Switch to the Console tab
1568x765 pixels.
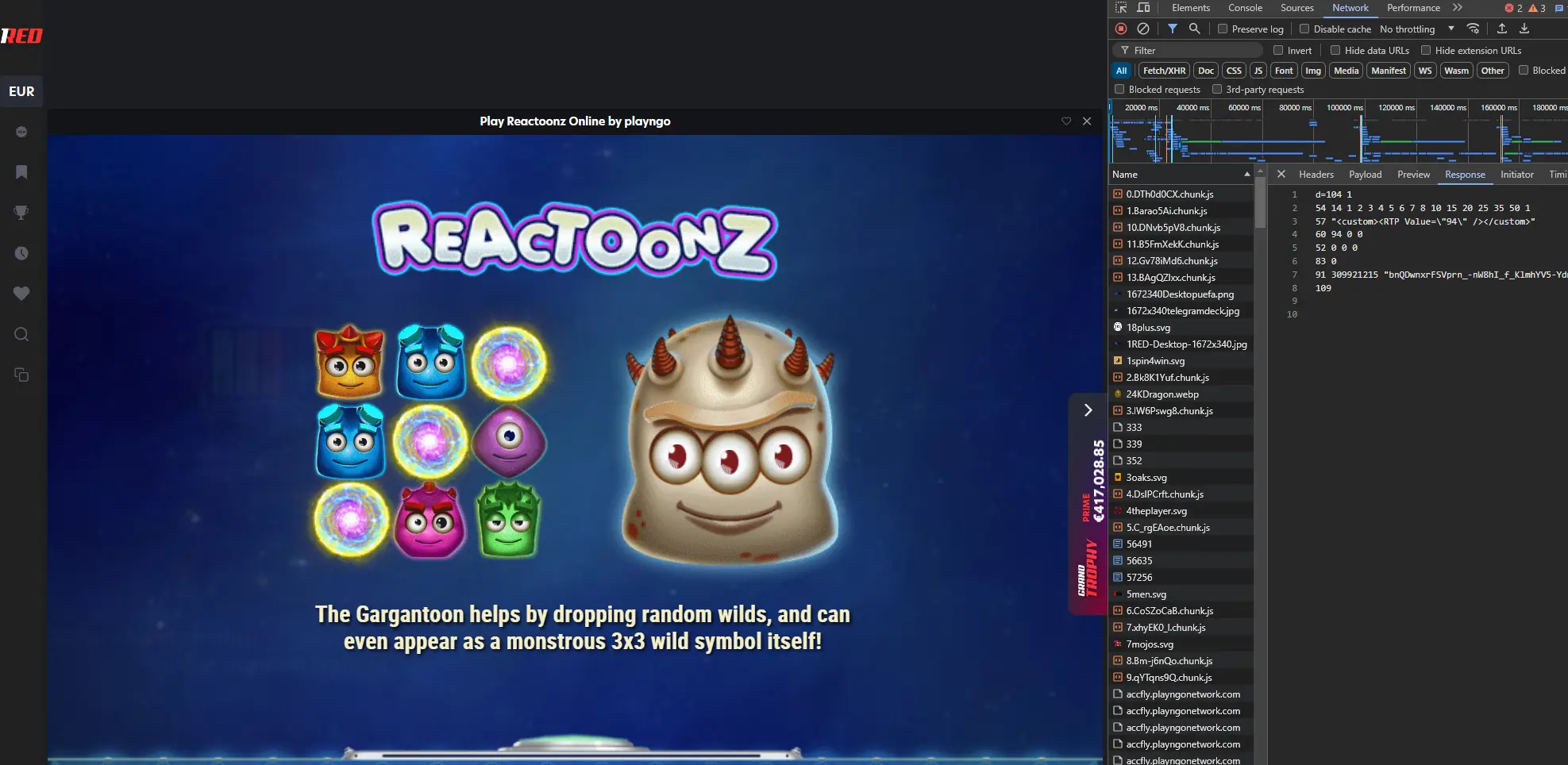click(1245, 8)
